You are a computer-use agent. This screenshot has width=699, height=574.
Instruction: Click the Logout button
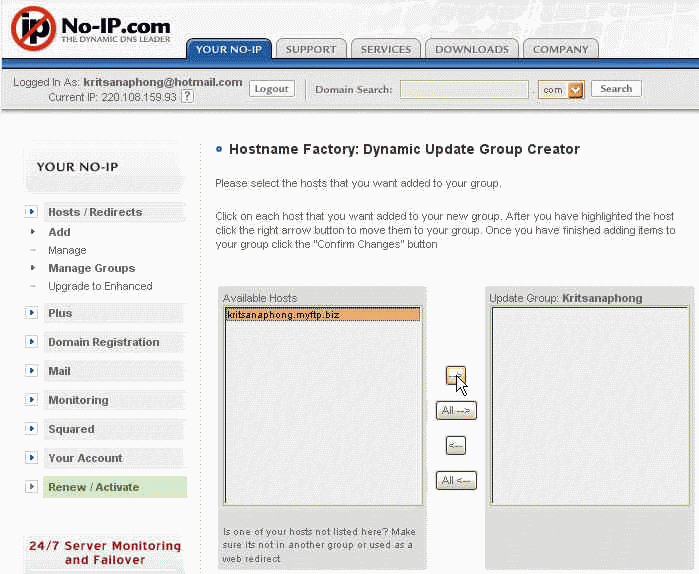pyautogui.click(x=271, y=89)
